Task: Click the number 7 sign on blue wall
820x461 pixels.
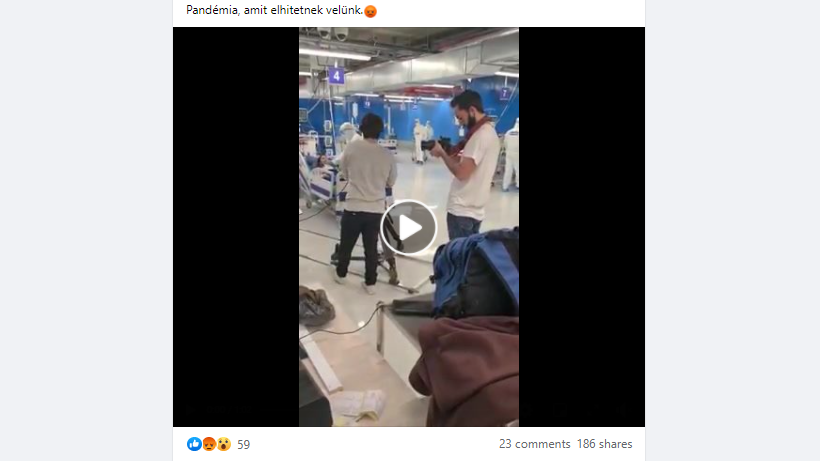Action: tap(504, 94)
